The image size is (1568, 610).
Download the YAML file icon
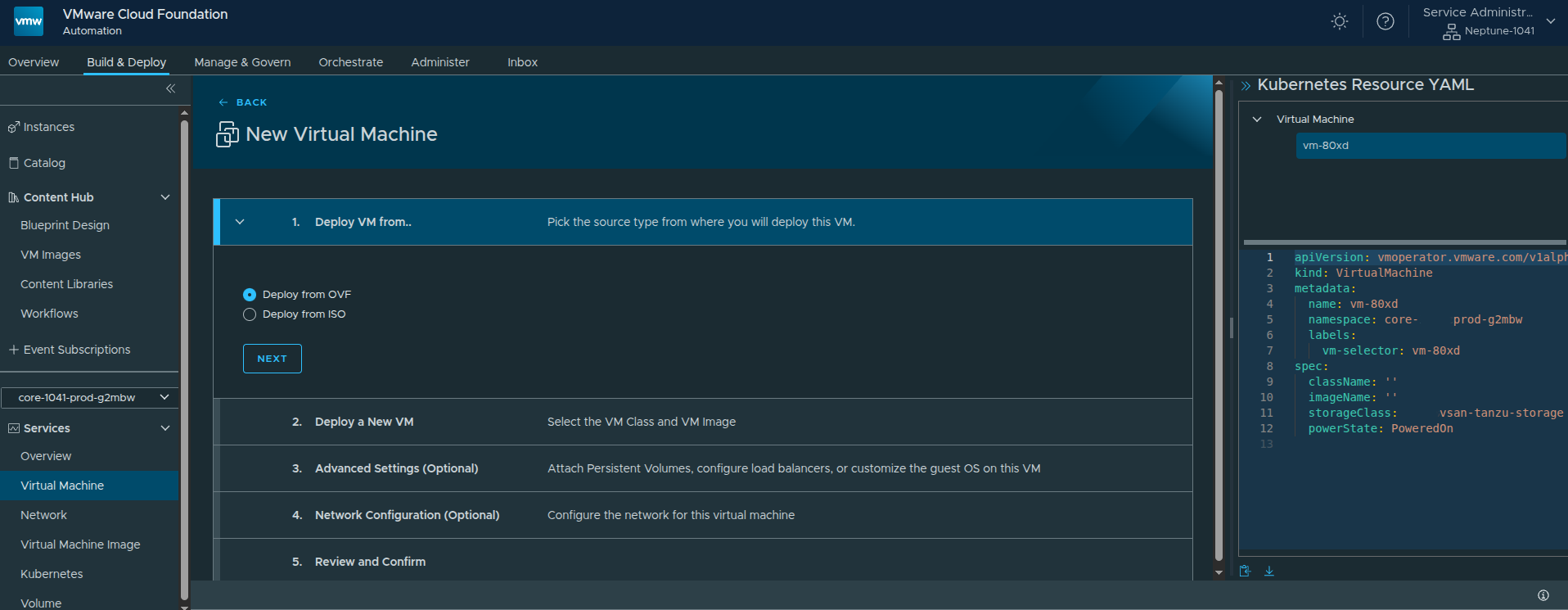1269,571
